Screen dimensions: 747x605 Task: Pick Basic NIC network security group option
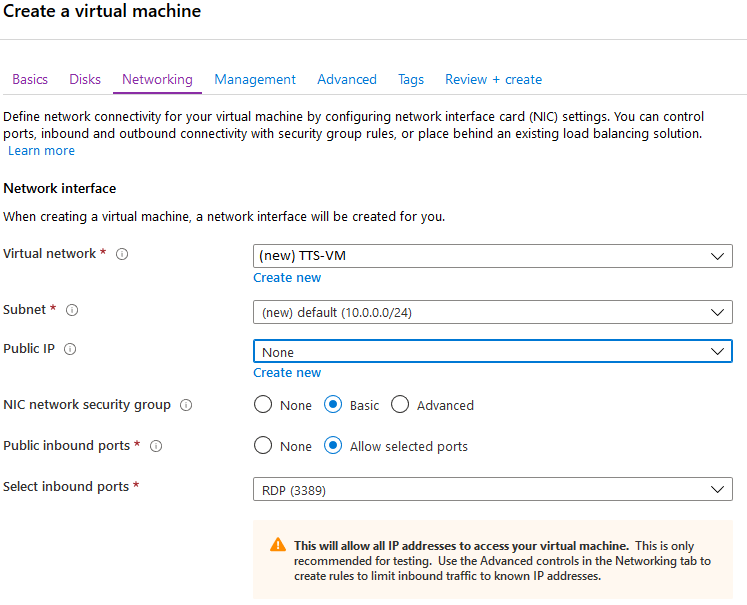click(334, 405)
